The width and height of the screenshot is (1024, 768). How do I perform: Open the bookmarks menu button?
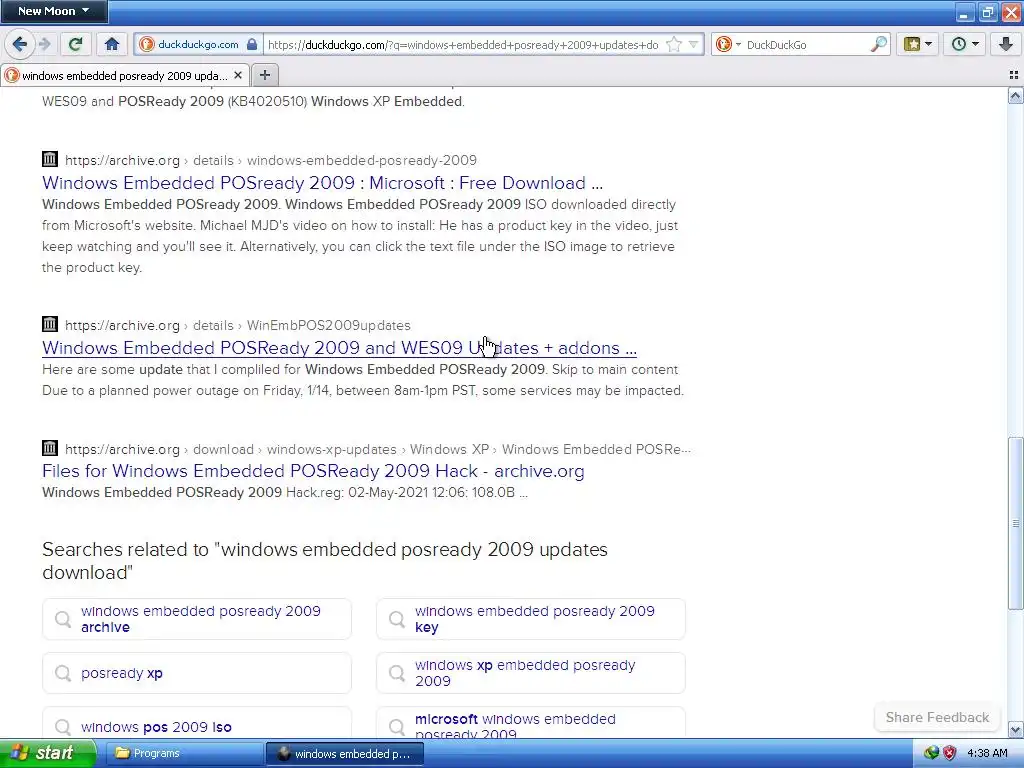[918, 44]
